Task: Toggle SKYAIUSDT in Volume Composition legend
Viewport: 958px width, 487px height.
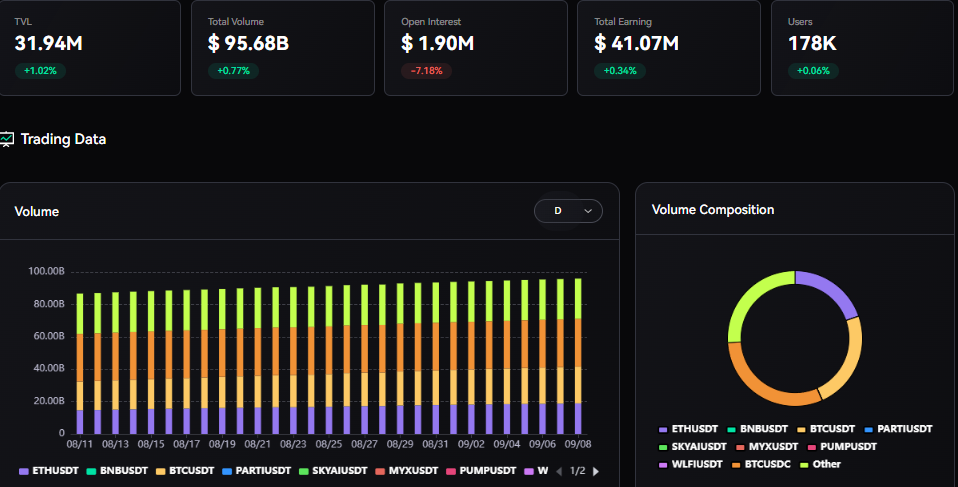Action: [x=693, y=447]
